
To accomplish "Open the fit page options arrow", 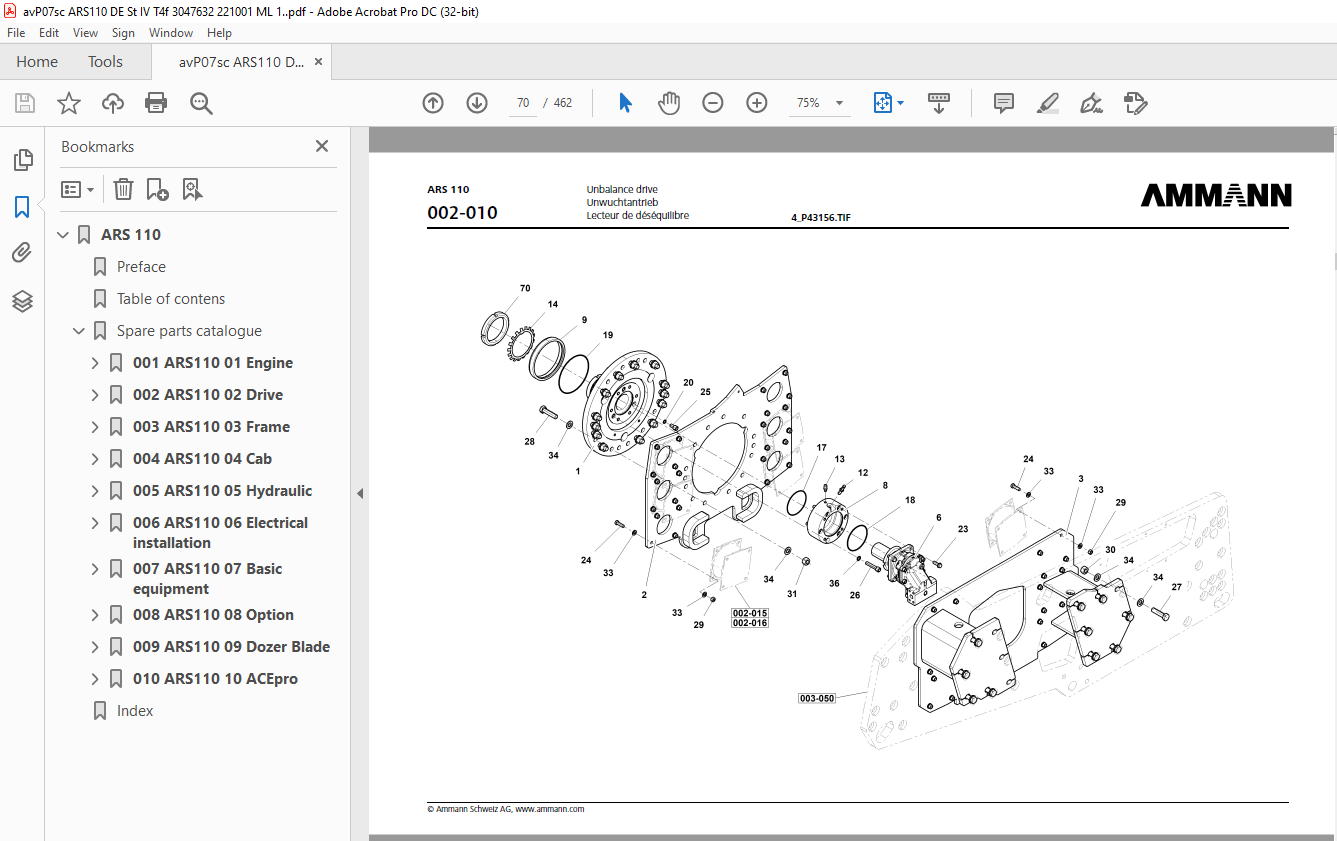I will (900, 103).
